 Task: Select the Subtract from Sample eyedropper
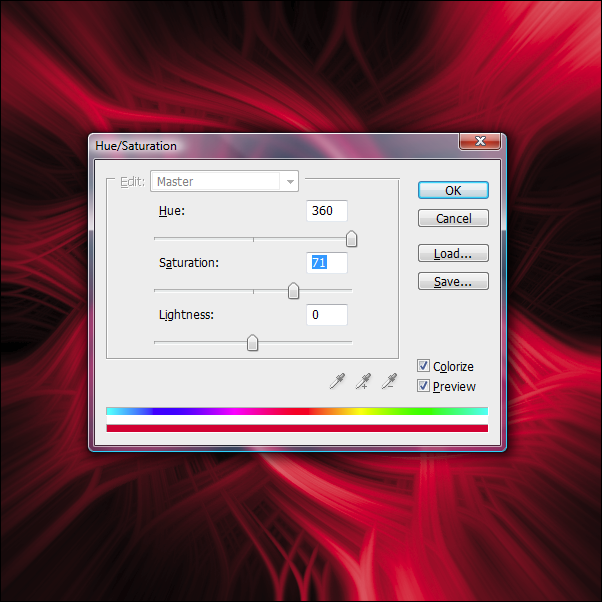click(389, 381)
